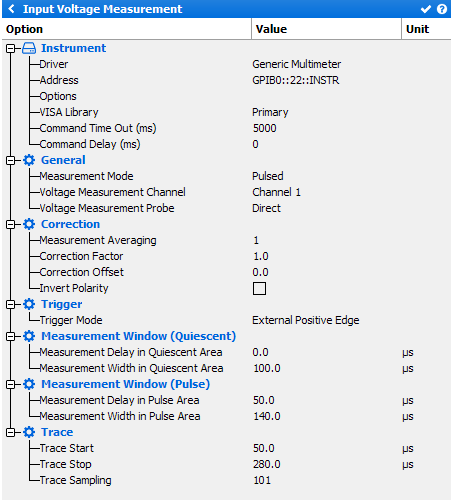This screenshot has height=500, width=452.
Task: Click the Correction section gear icon
Action: point(29,224)
